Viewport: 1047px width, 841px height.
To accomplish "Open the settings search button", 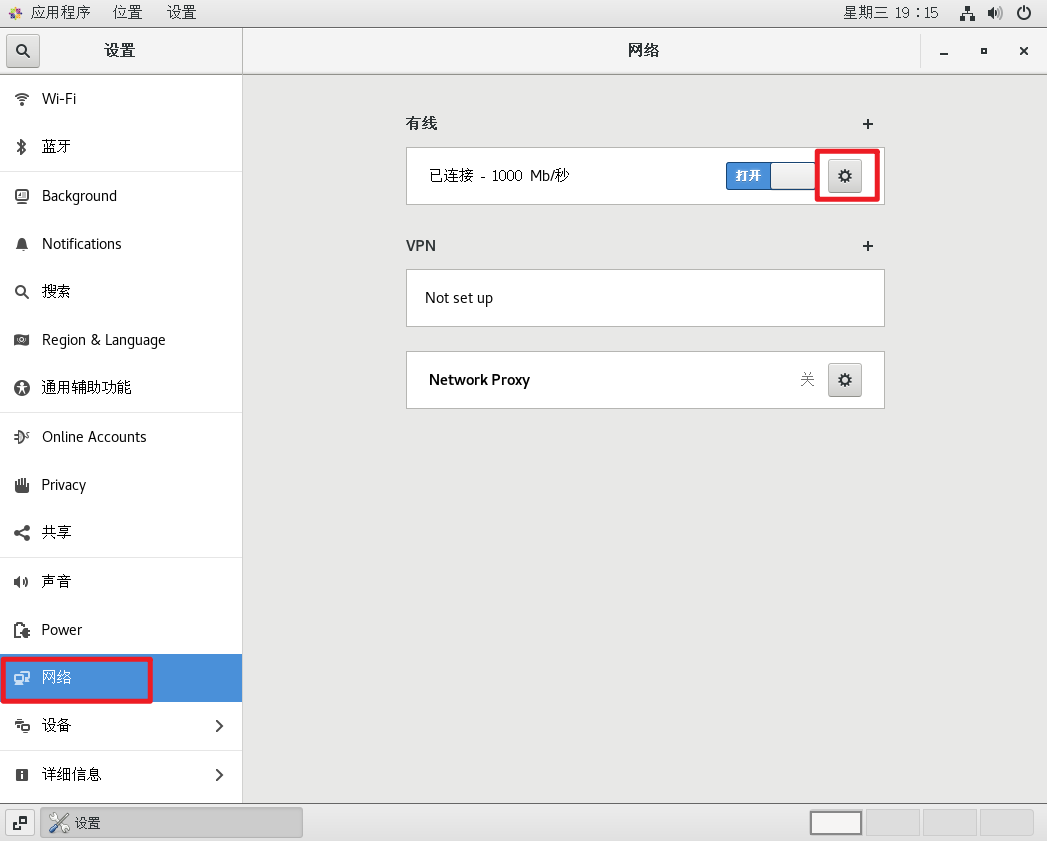I will tap(23, 51).
